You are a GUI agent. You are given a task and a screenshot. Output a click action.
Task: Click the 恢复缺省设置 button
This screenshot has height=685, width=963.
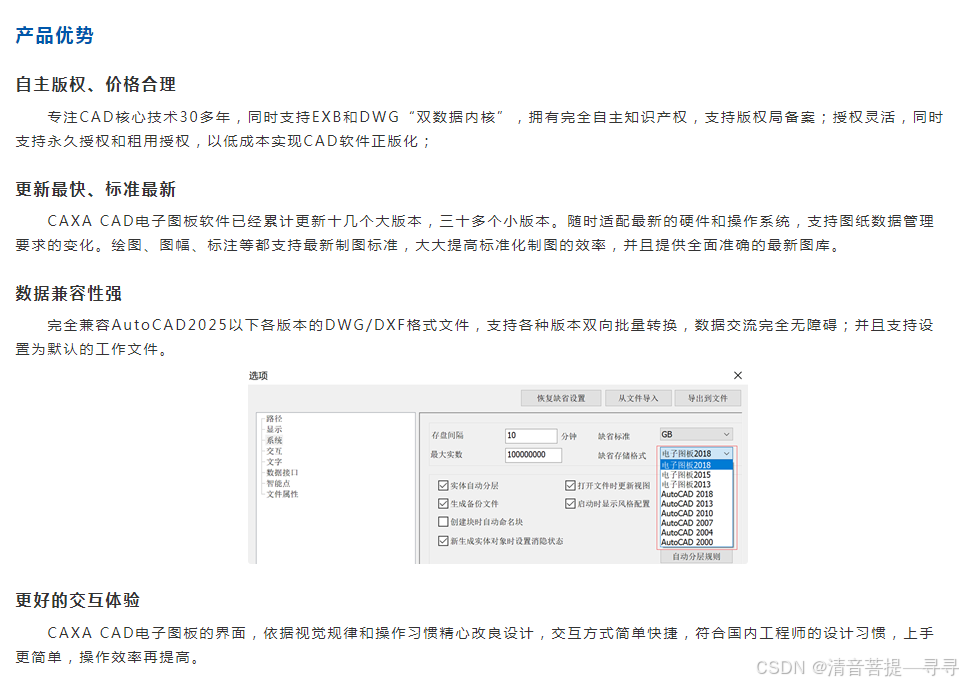561,398
